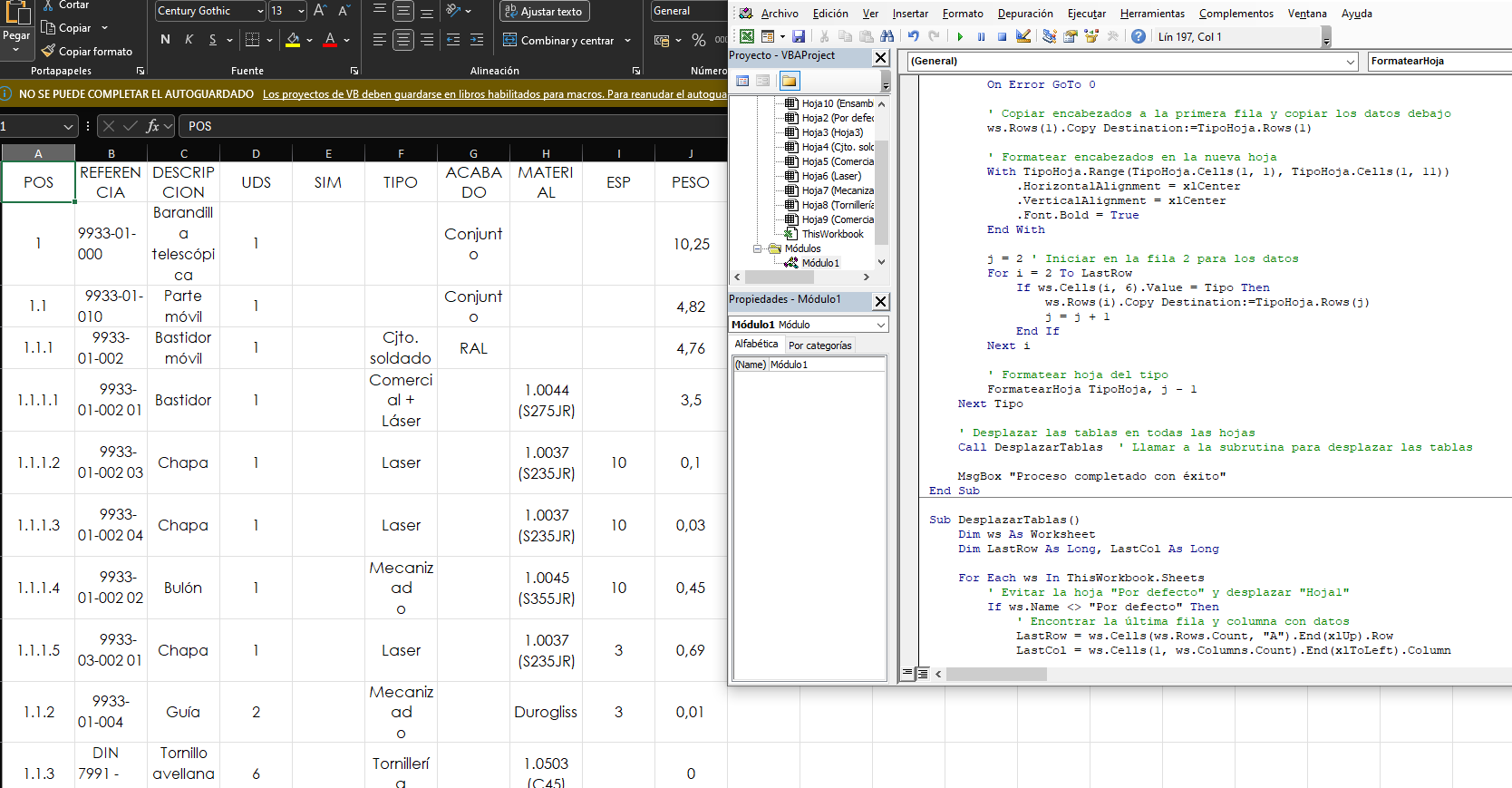This screenshot has width=1512, height=788.
Task: Click Combinar y centrar button
Action: tap(558, 41)
